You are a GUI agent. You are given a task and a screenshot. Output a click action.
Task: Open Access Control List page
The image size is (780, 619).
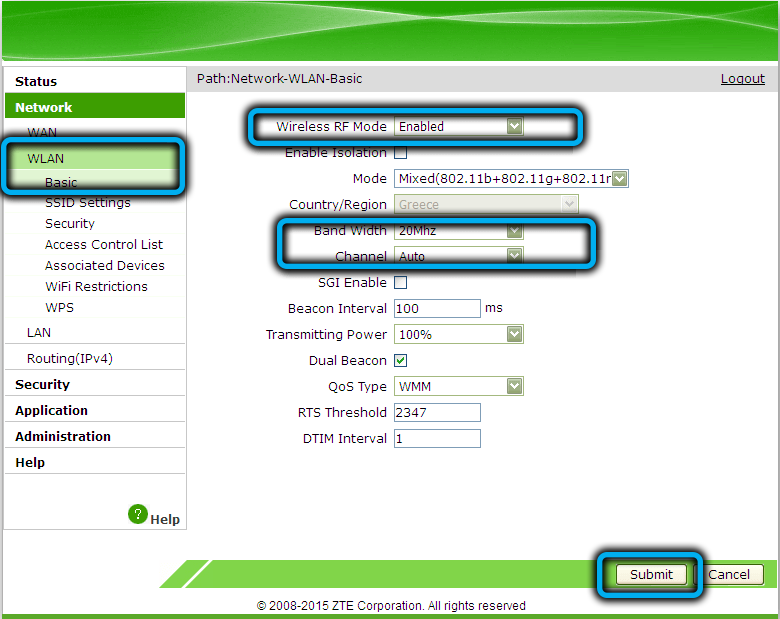103,244
